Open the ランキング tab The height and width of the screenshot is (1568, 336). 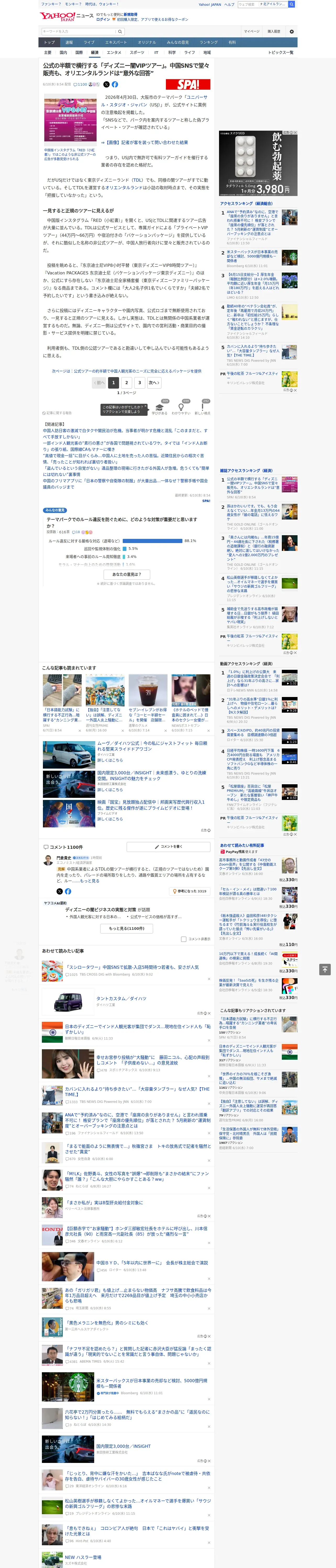[x=209, y=43]
